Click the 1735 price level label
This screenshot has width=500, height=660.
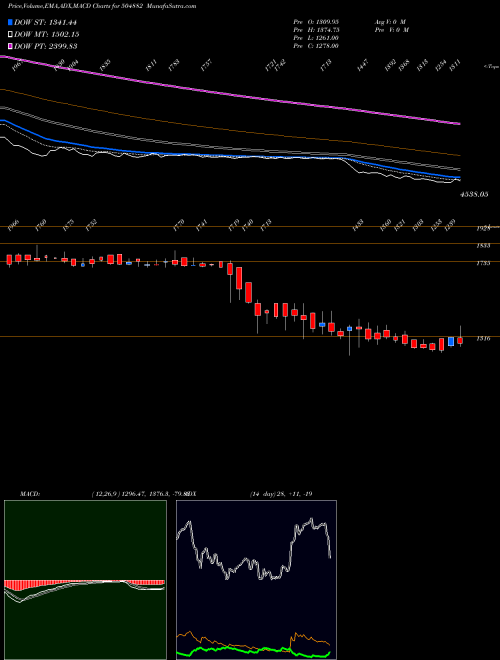pyautogui.click(x=484, y=263)
